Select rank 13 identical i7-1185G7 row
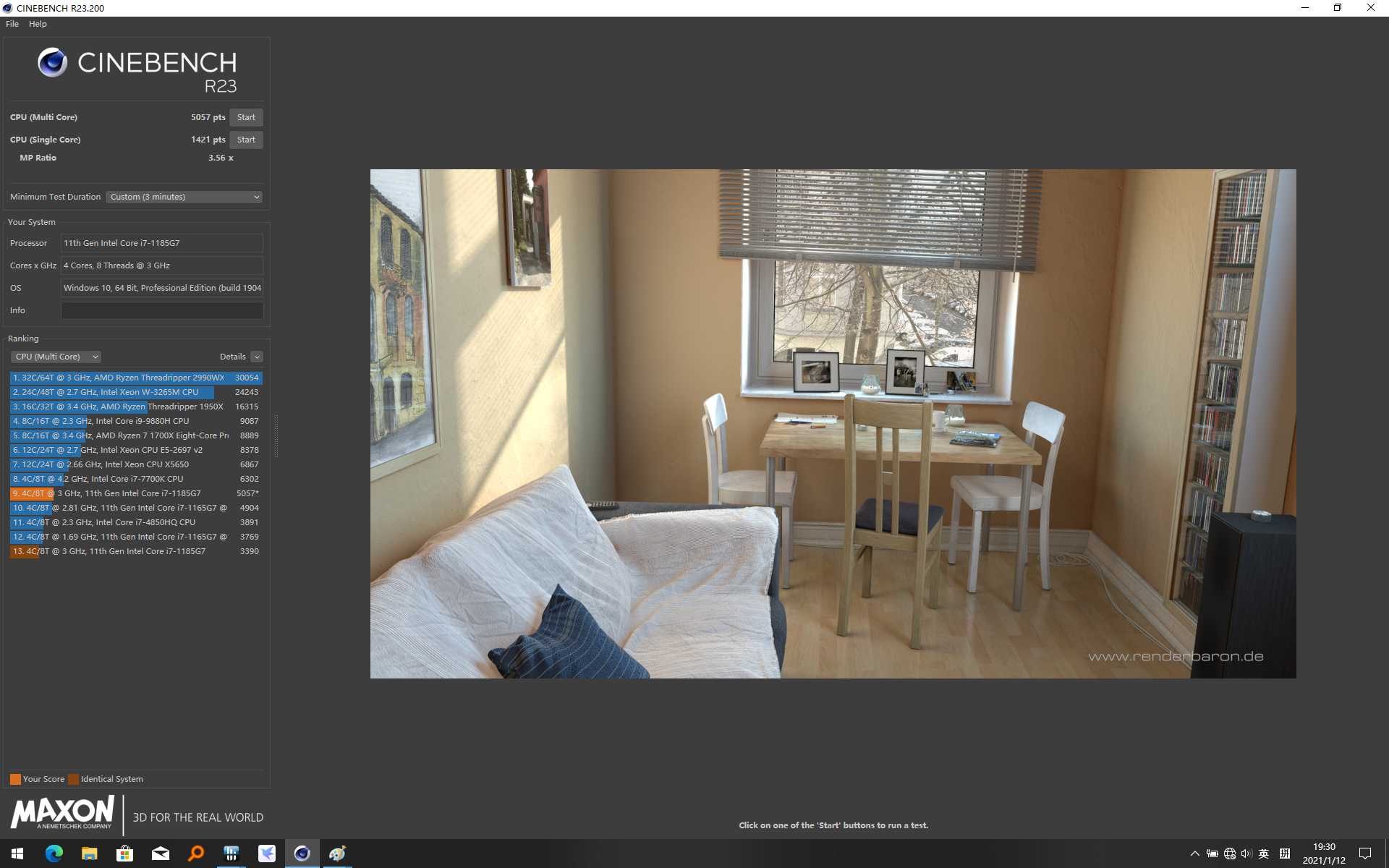This screenshot has width=1389, height=868. click(x=136, y=551)
